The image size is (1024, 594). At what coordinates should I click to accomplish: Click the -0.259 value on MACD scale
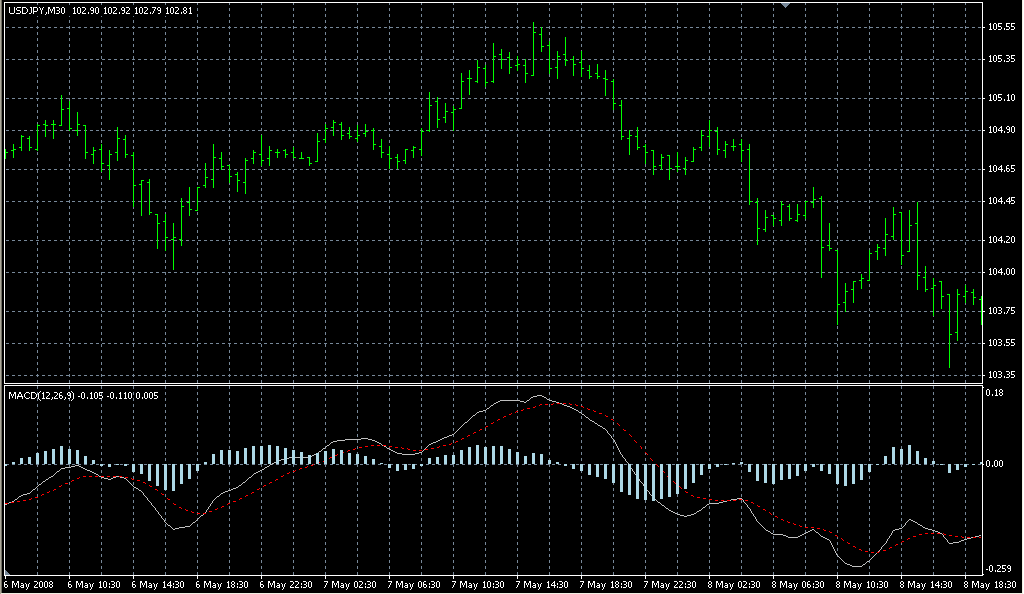click(998, 568)
